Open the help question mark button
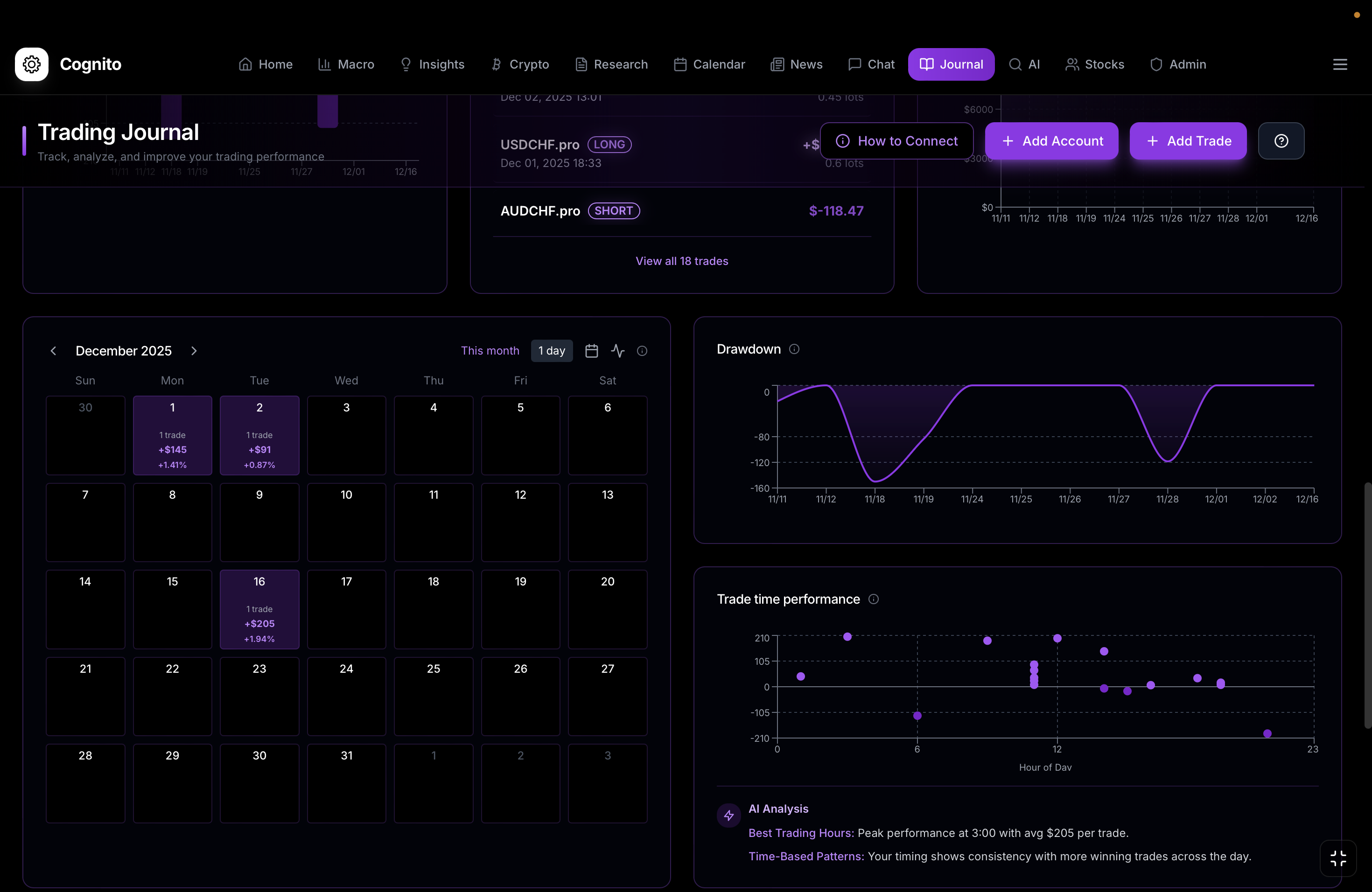1372x892 pixels. click(1281, 141)
